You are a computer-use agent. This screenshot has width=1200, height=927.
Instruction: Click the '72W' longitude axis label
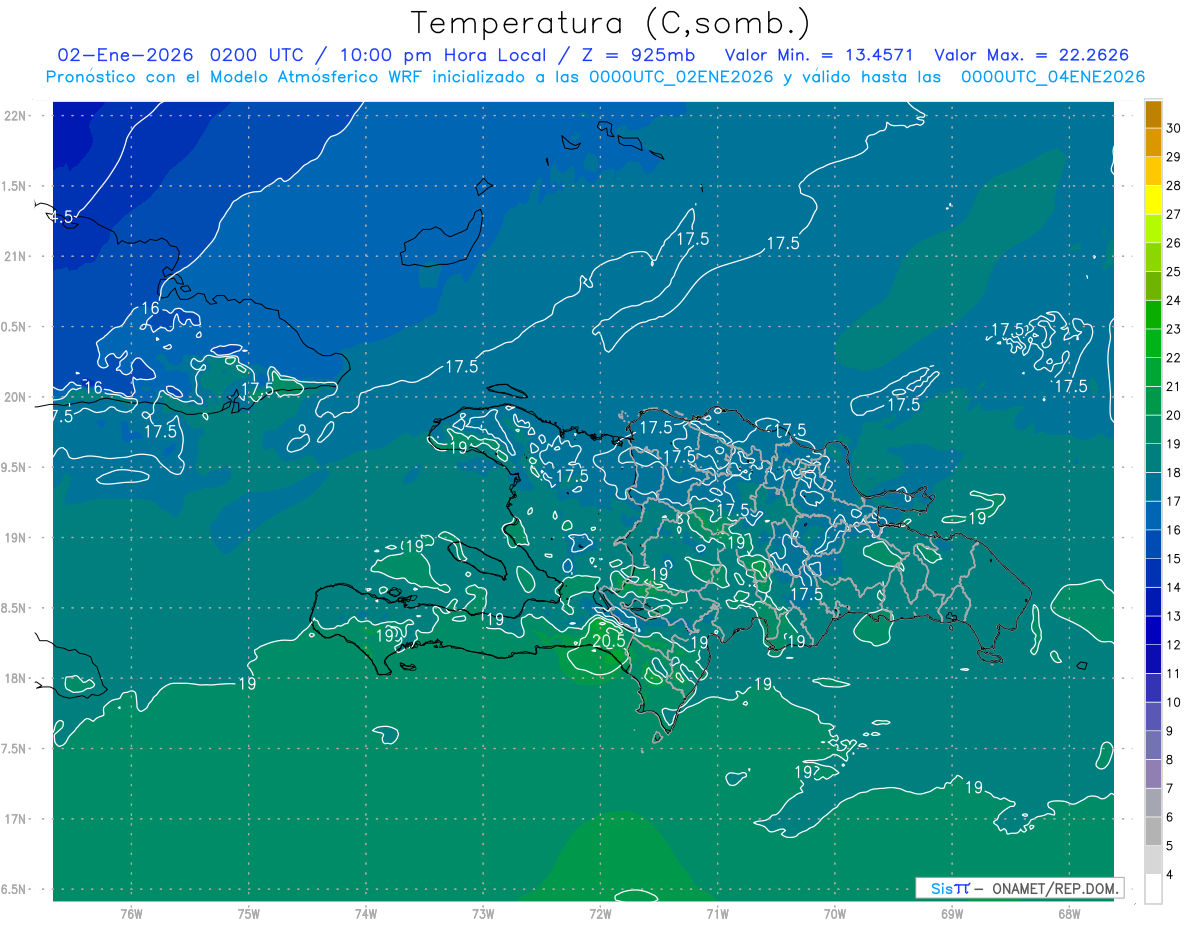600,913
